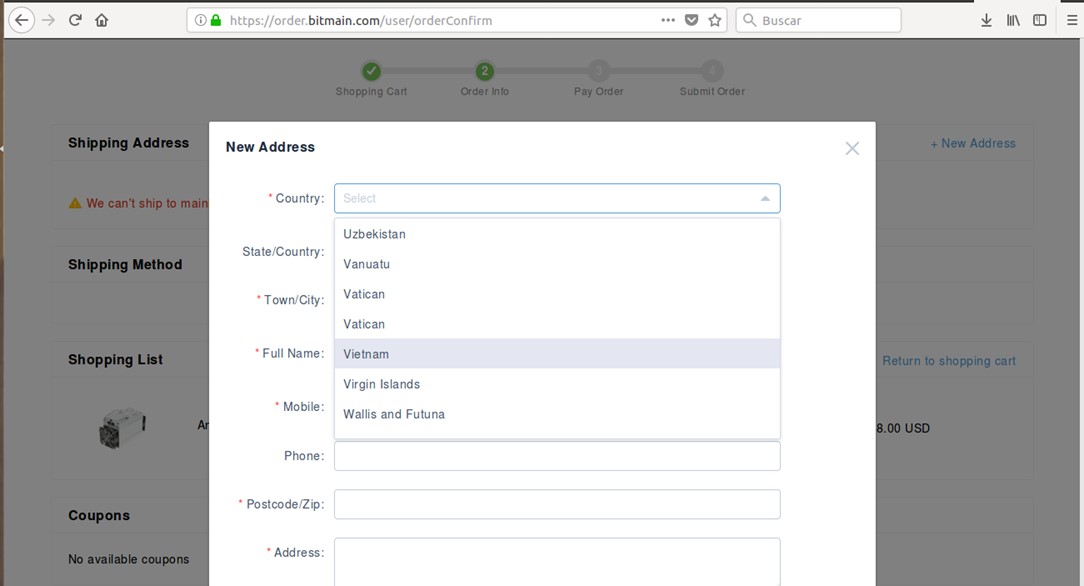Reload the current page
Screen dimensions: 1084x586
point(75,20)
